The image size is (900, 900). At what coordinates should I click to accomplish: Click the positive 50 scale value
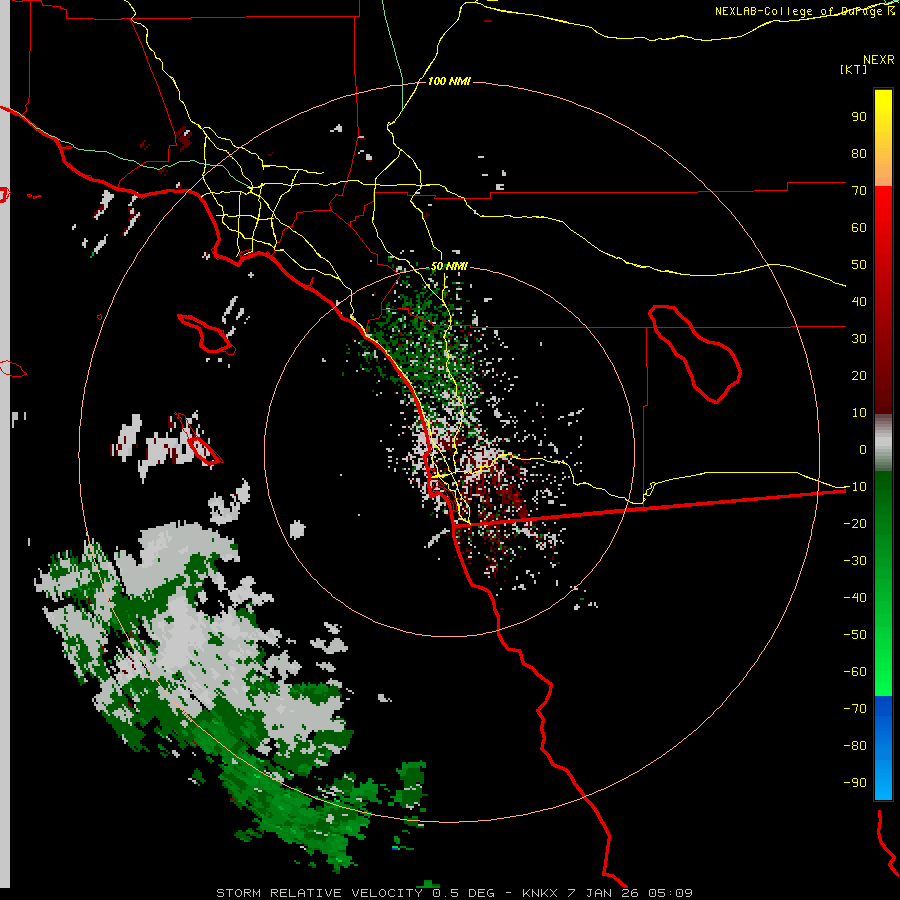point(859,265)
